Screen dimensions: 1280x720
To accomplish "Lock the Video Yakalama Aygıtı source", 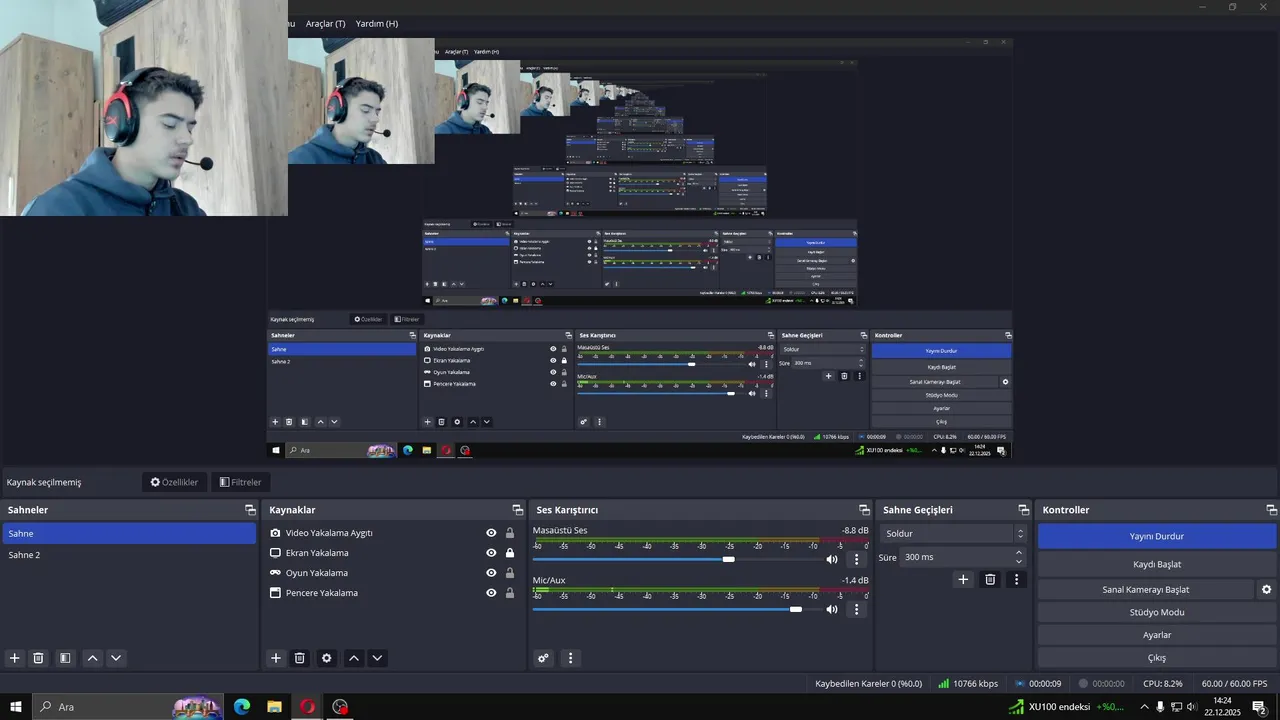I will tap(510, 533).
